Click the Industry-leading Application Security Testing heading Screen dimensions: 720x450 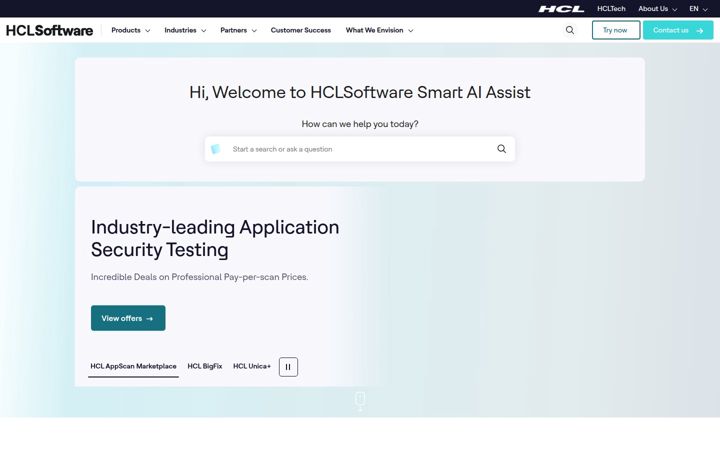pos(215,238)
